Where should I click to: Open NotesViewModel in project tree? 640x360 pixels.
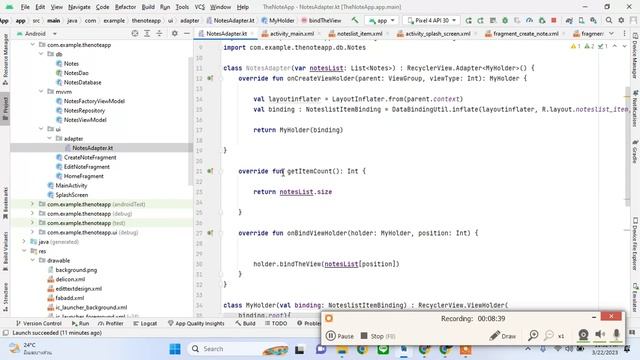85,120
